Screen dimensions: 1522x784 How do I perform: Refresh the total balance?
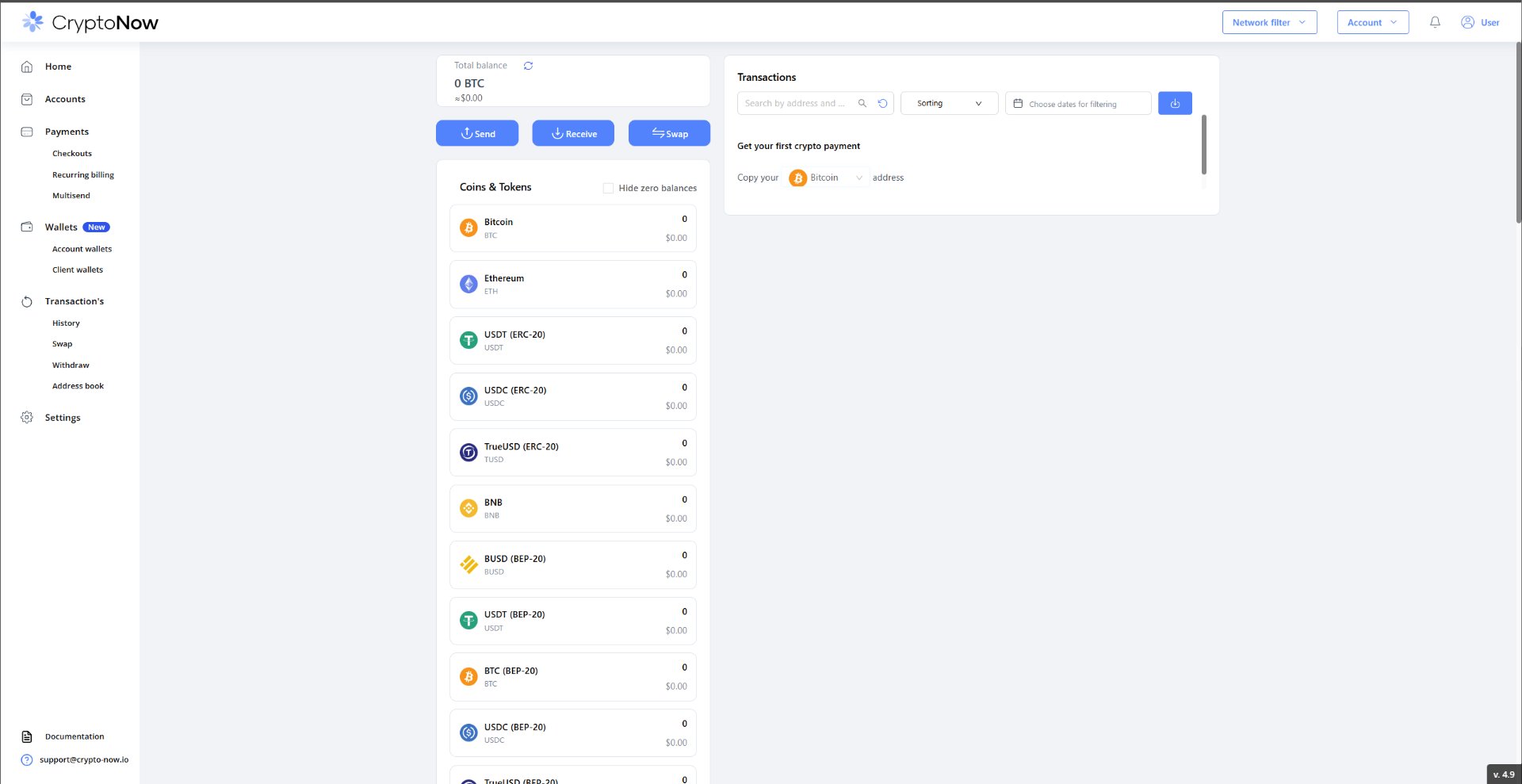coord(528,66)
